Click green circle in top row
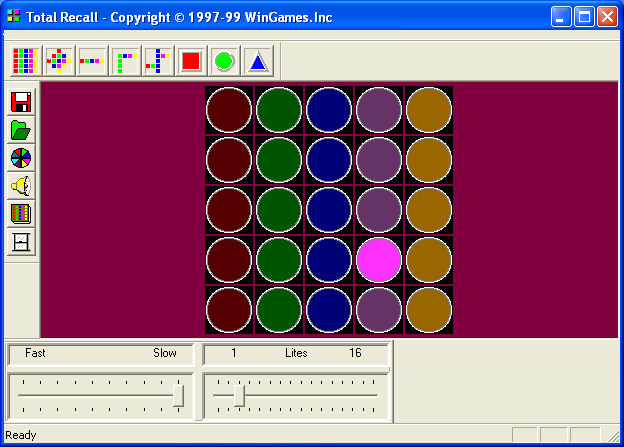Screen dimensions: 624x447 tap(279, 110)
